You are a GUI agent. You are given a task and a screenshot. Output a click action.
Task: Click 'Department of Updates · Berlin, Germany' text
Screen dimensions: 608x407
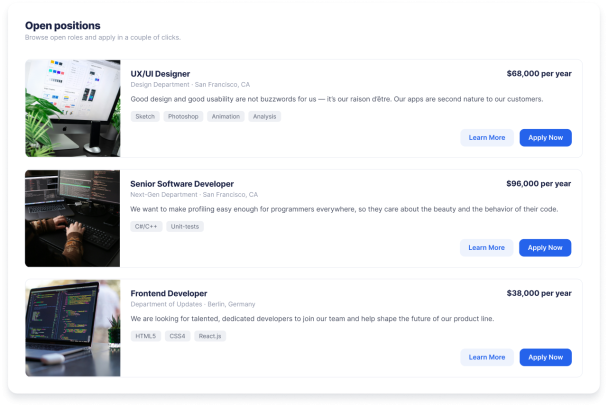point(193,304)
